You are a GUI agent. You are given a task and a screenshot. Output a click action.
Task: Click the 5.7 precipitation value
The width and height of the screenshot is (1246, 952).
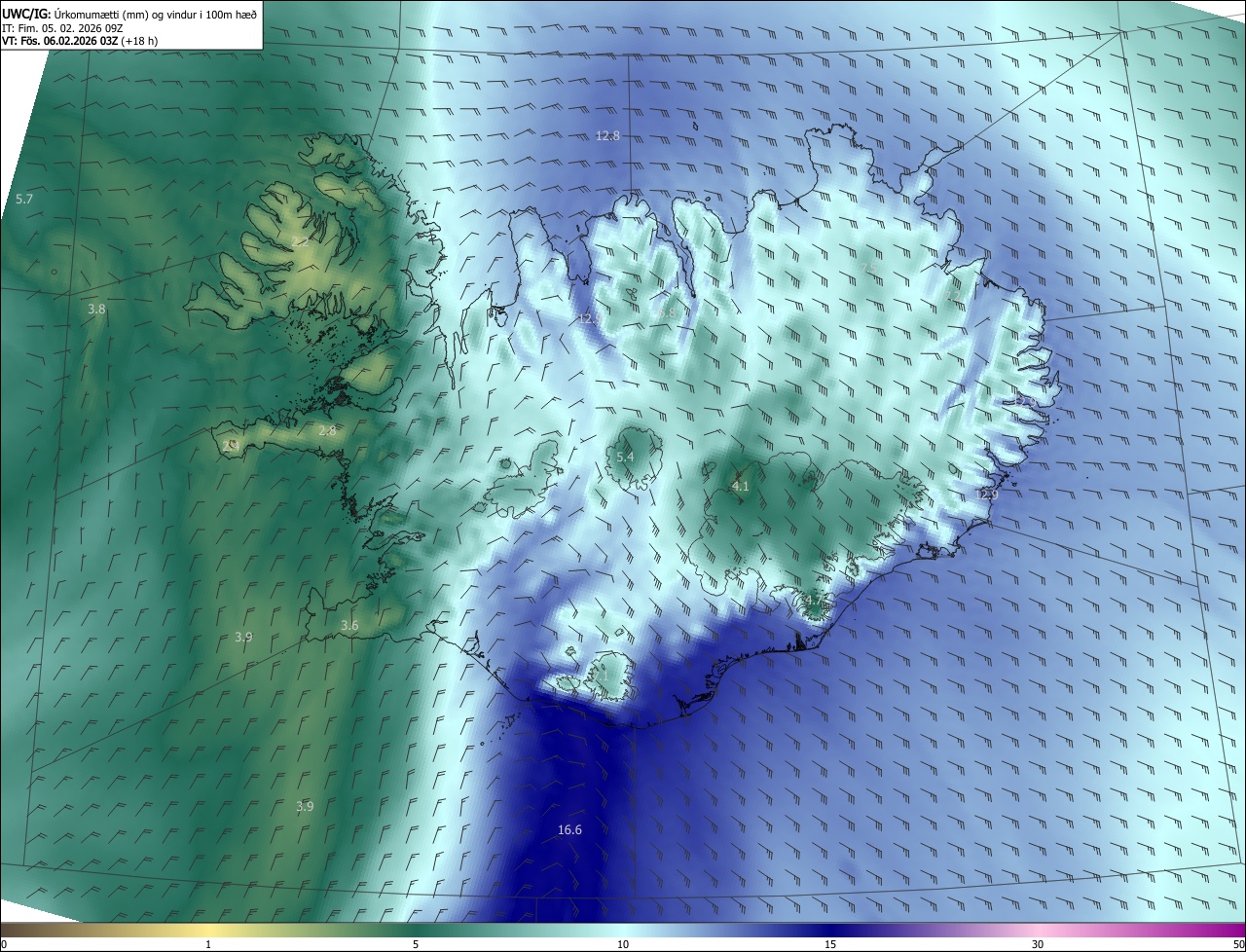tap(24, 199)
